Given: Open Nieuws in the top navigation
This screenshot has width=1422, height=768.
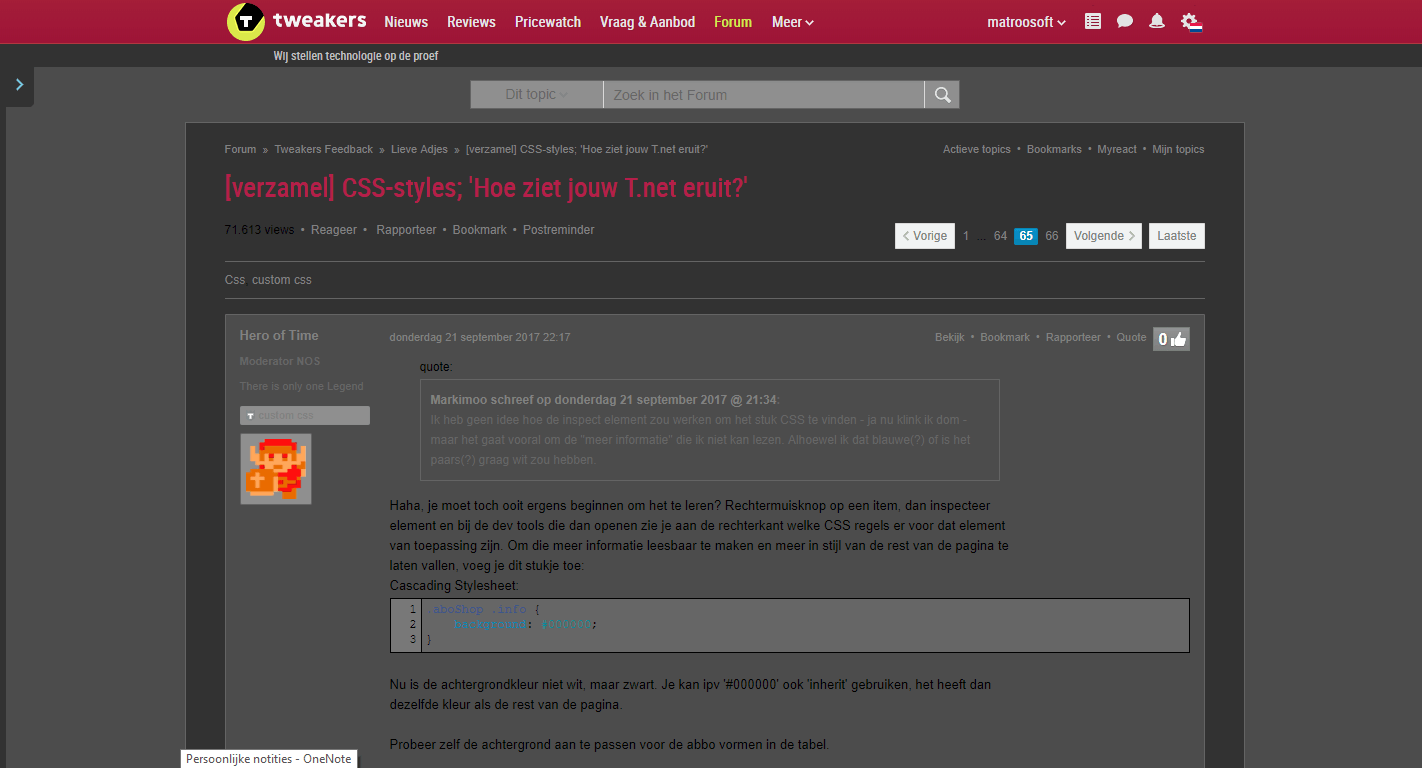Looking at the screenshot, I should pos(406,22).
